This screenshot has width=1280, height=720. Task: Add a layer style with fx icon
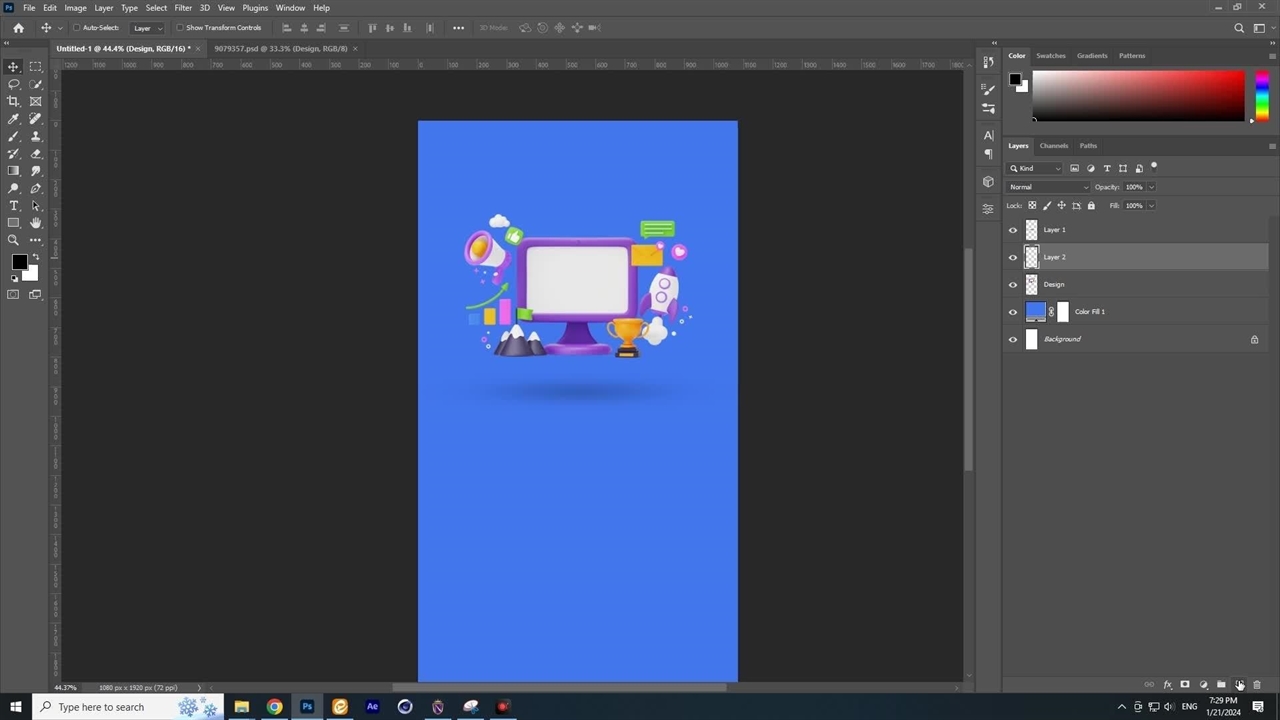click(x=1167, y=685)
